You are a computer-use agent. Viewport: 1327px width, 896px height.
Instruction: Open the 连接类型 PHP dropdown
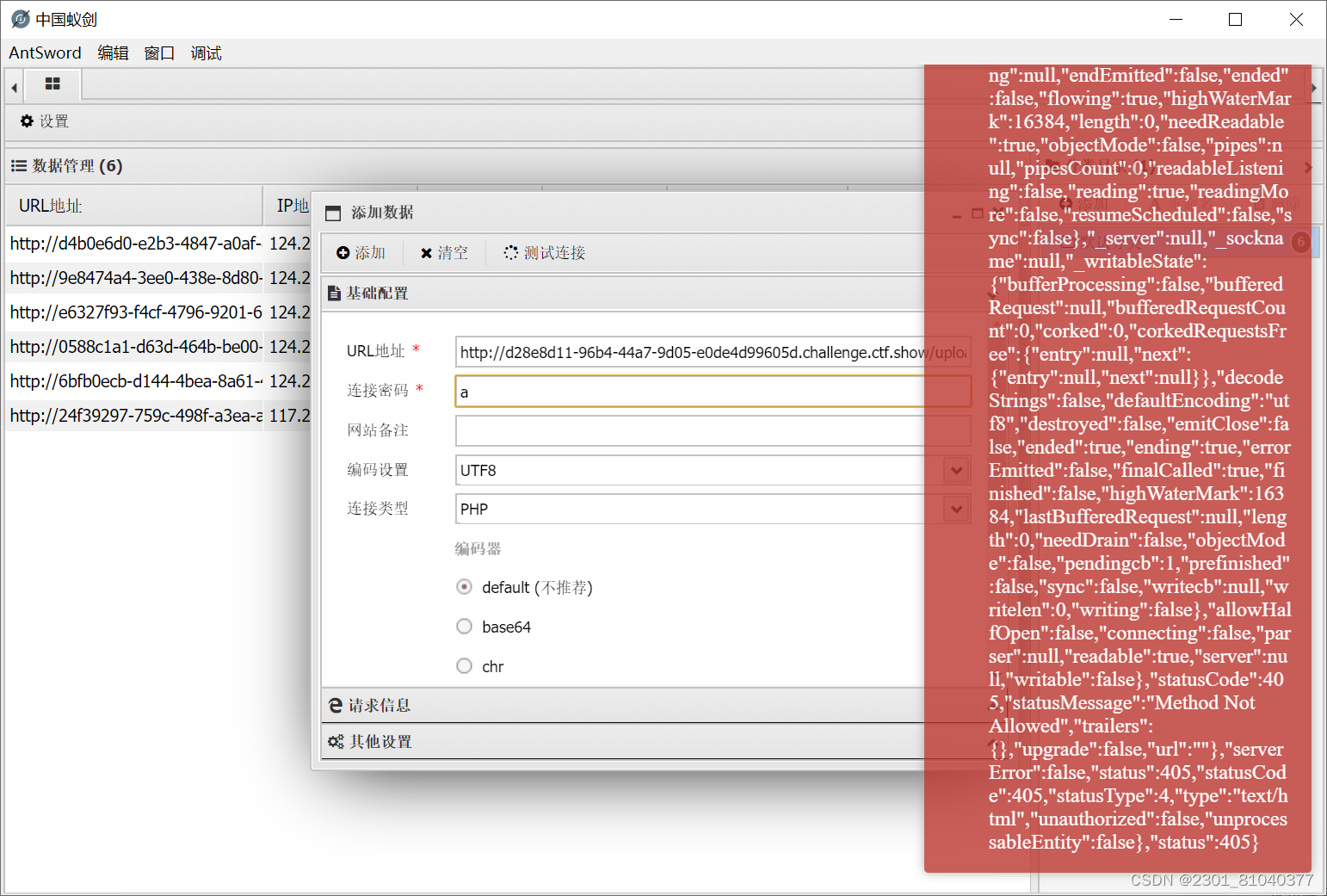(x=954, y=509)
